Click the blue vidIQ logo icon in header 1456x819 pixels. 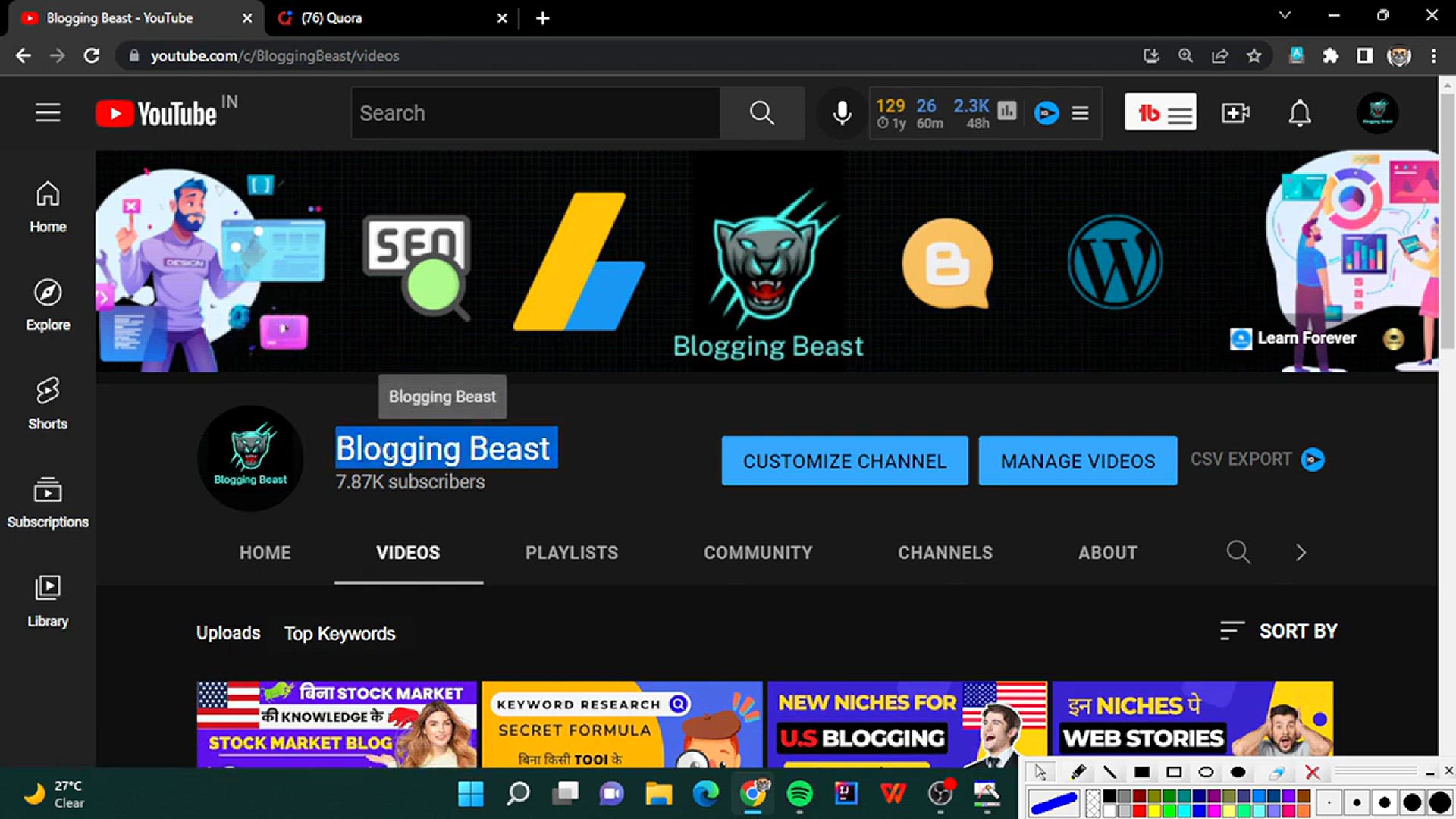coord(1046,113)
